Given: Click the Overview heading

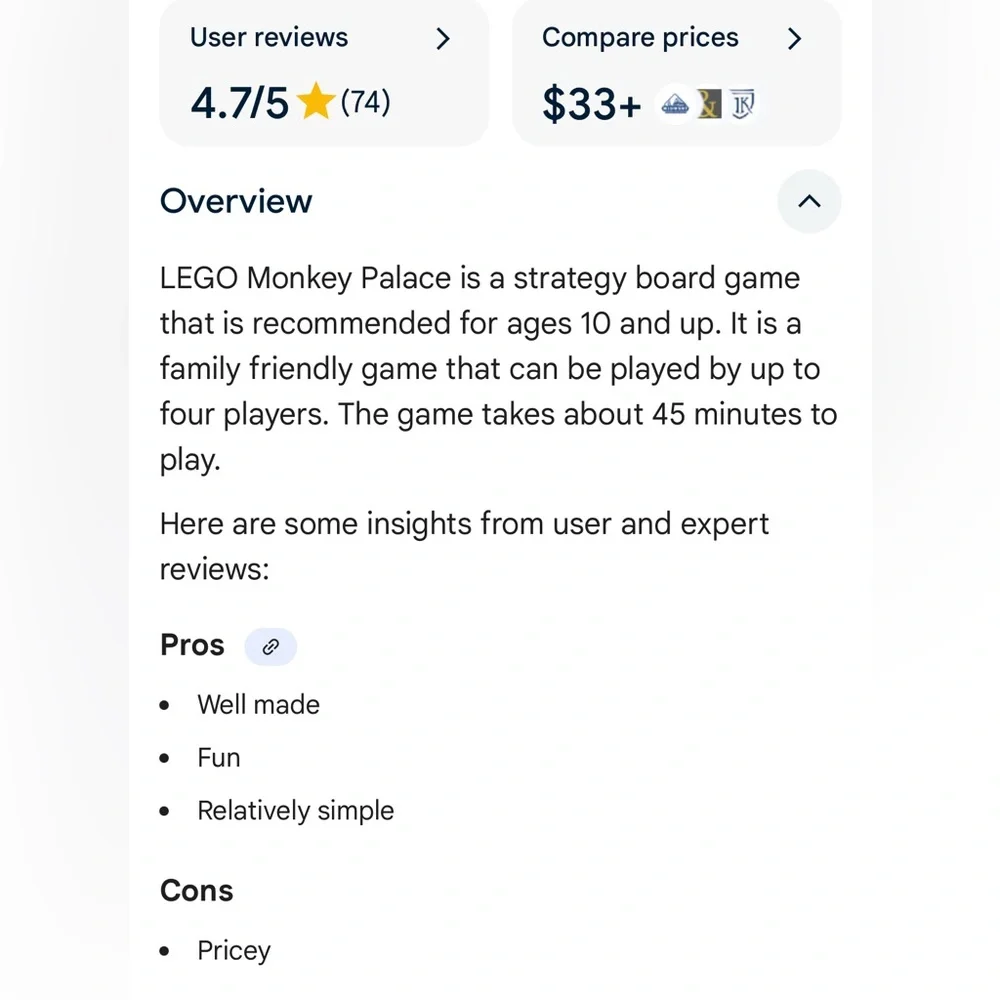Looking at the screenshot, I should click(x=236, y=202).
